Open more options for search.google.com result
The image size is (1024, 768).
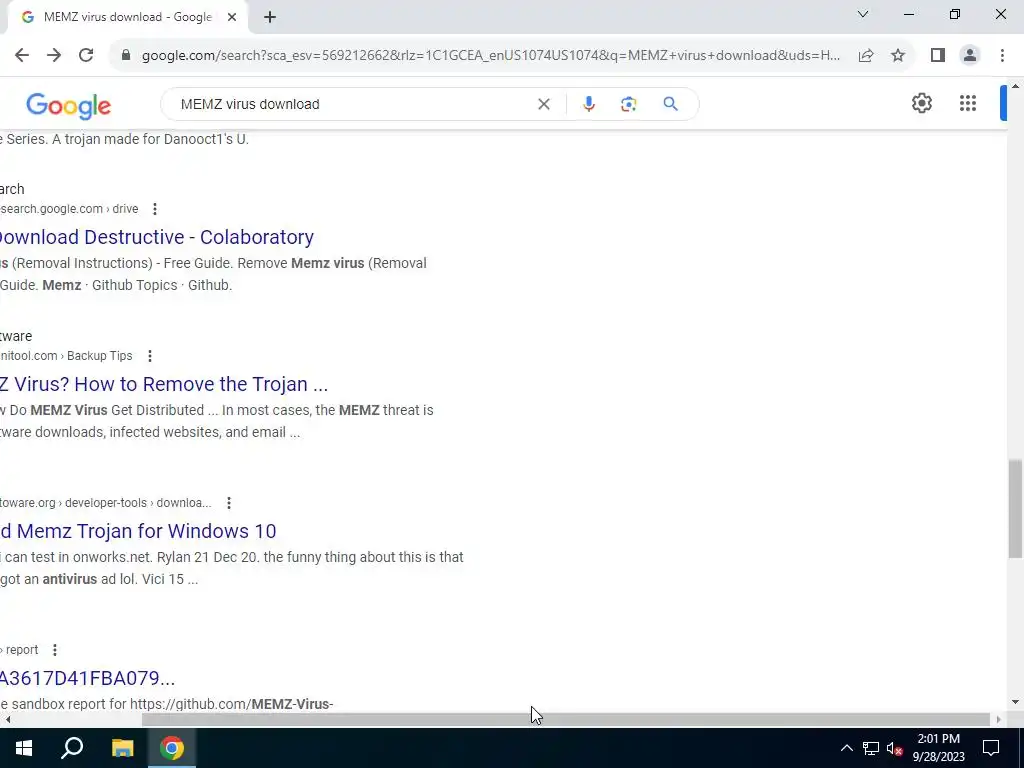tap(155, 209)
